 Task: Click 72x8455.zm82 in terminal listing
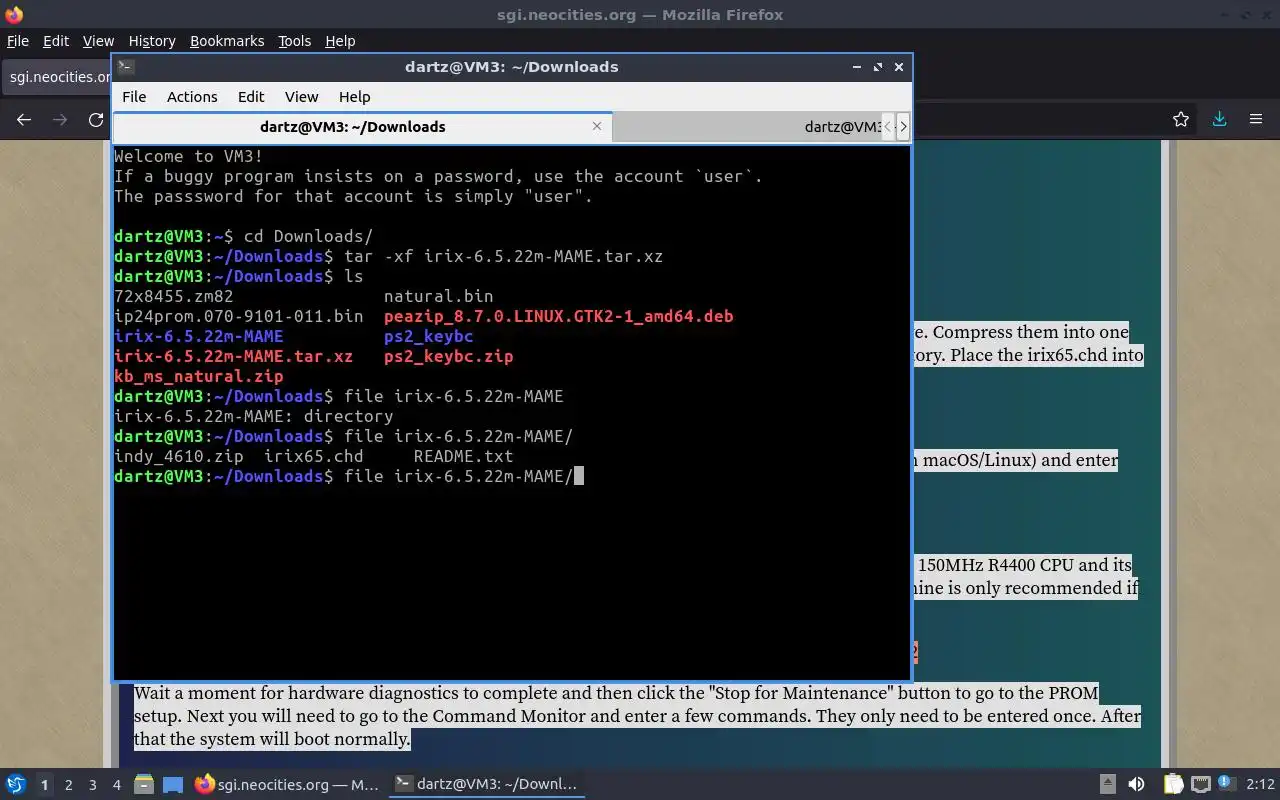point(173,296)
